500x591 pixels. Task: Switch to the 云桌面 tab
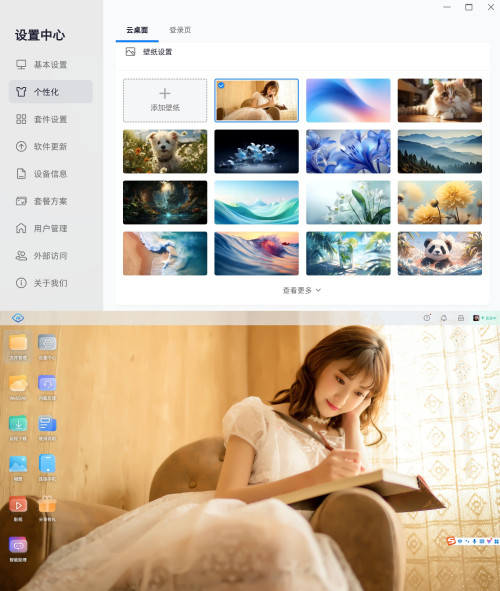point(137,30)
